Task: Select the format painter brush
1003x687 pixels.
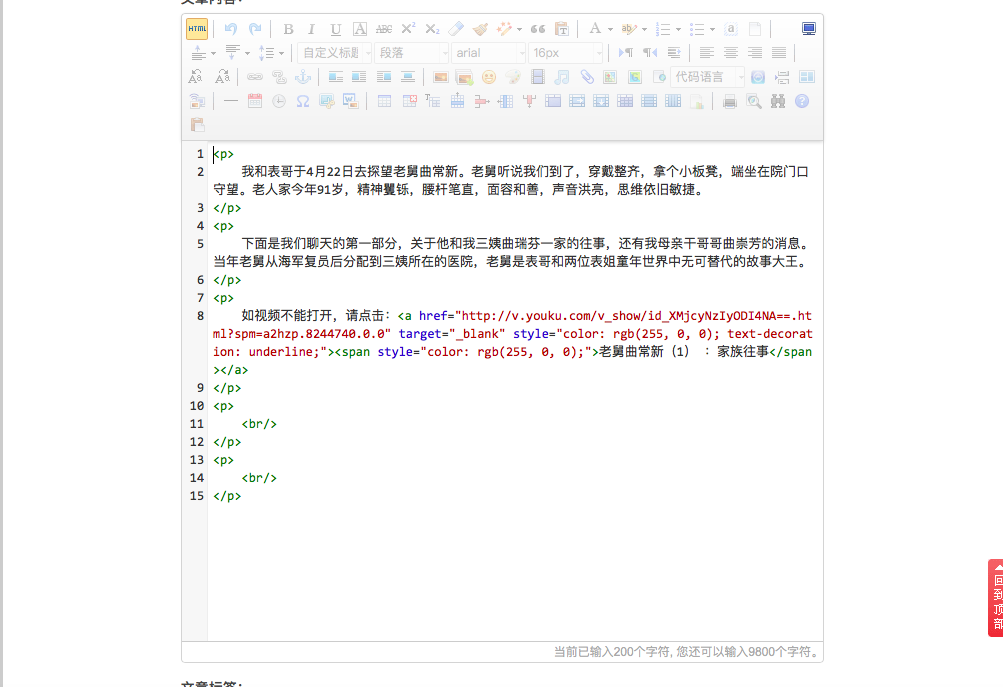Action: point(480,29)
